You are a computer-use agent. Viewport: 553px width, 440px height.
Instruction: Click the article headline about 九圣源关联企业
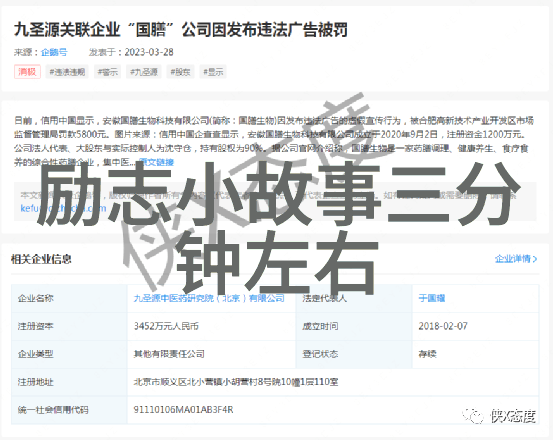point(181,29)
